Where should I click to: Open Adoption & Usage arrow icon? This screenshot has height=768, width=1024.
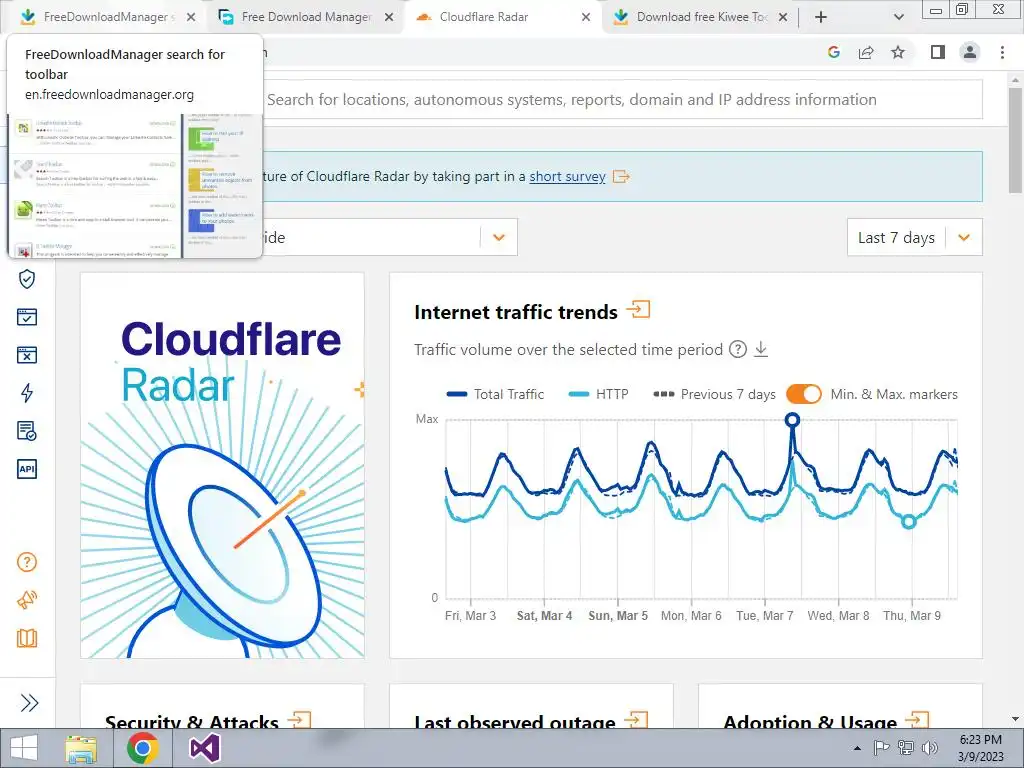tap(917, 720)
